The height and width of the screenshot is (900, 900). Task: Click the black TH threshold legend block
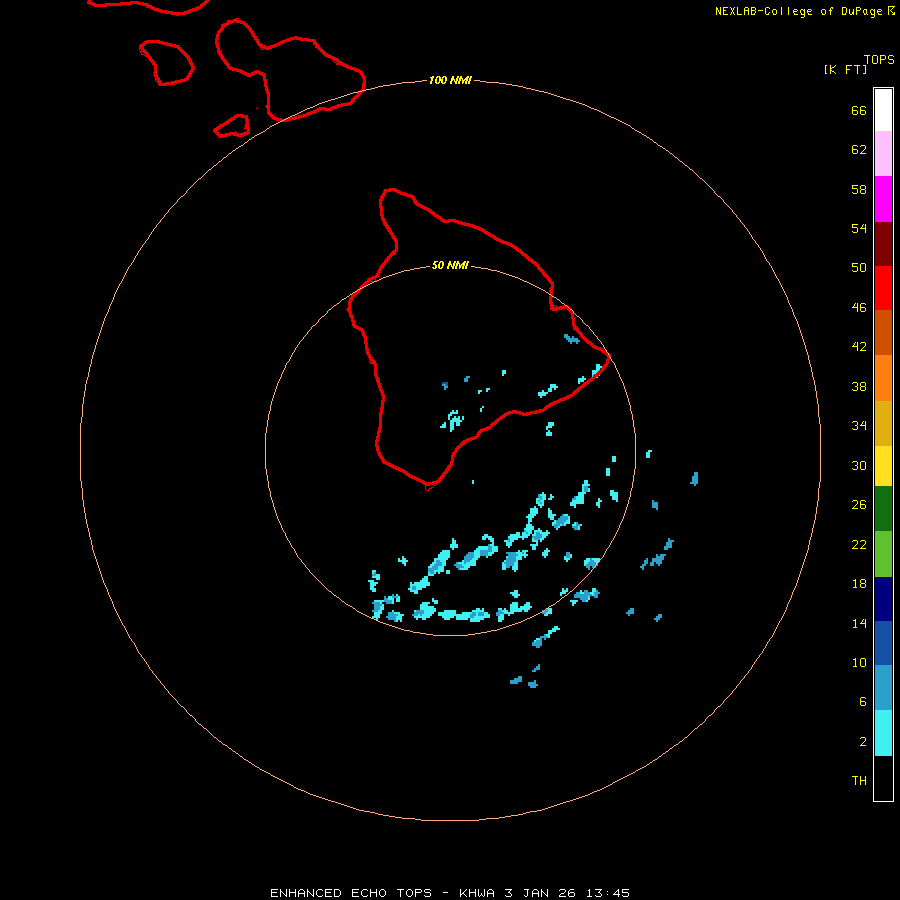tap(883, 778)
